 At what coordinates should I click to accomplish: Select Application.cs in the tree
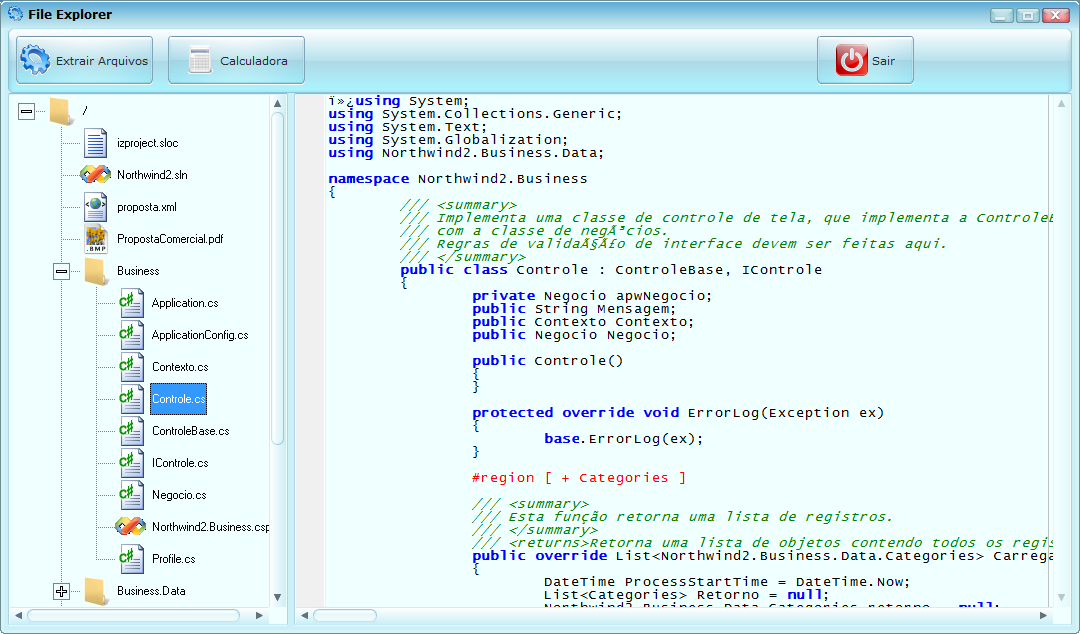(185, 303)
